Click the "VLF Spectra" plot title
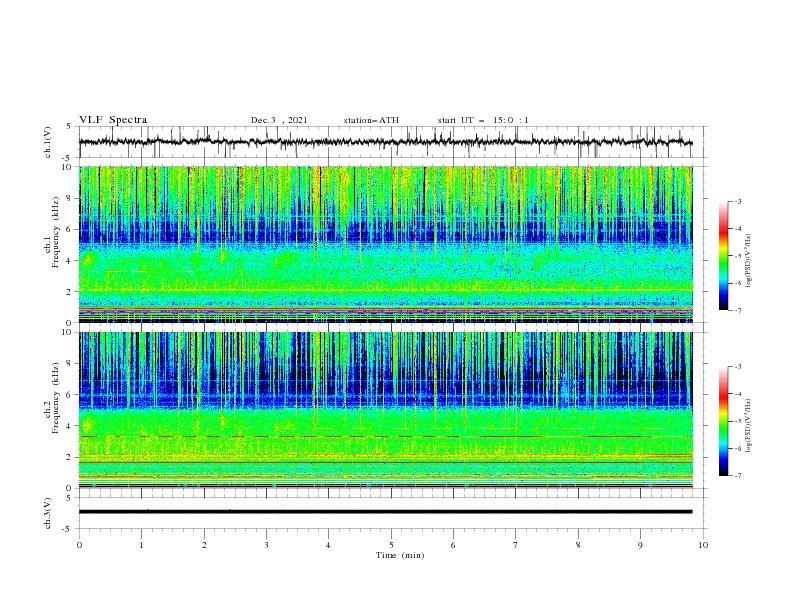This screenshot has width=792, height=612. tap(113, 120)
